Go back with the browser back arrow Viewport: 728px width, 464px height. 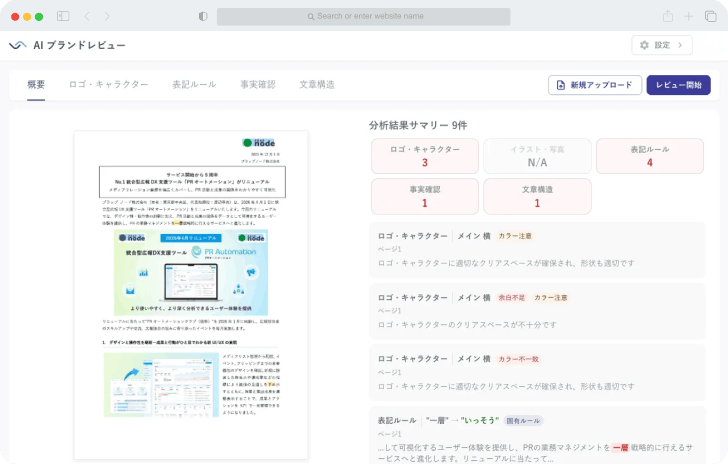click(87, 16)
